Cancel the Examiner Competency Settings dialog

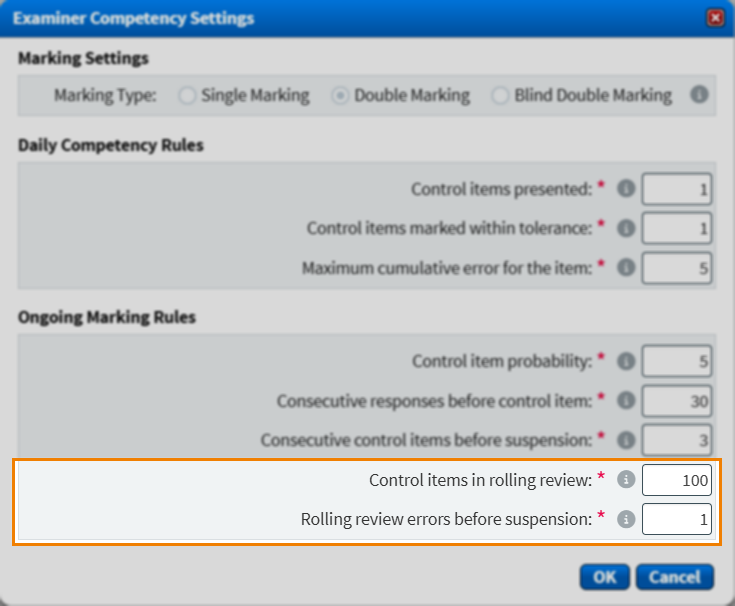(x=675, y=577)
